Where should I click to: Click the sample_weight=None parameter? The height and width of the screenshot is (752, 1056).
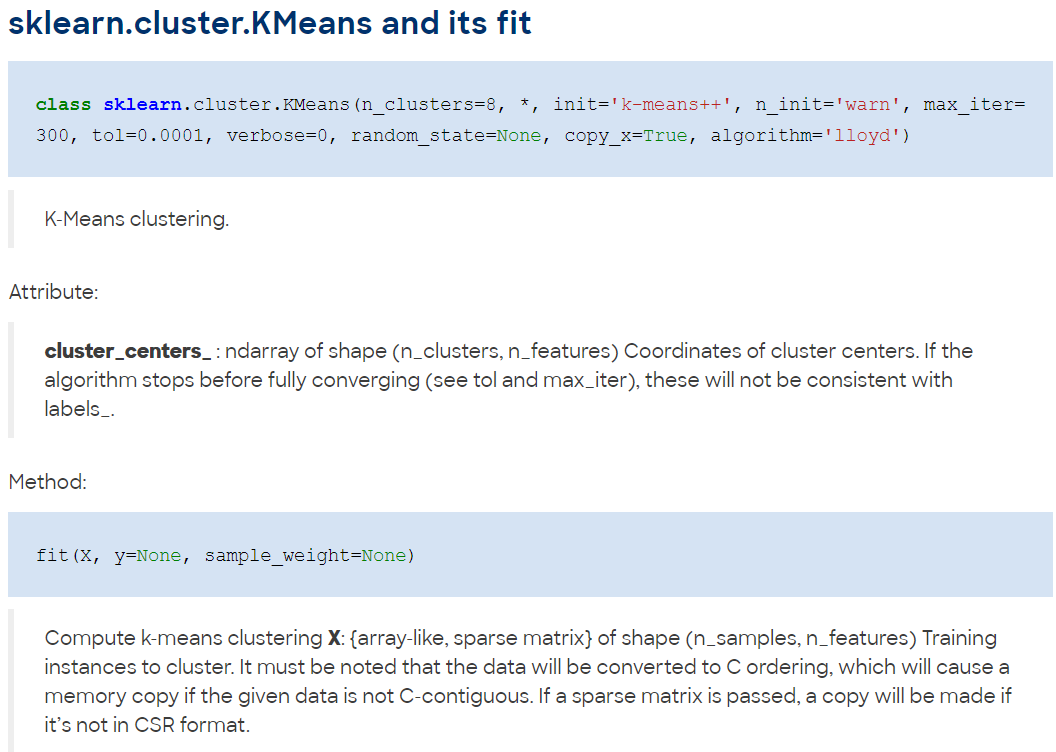(x=306, y=556)
